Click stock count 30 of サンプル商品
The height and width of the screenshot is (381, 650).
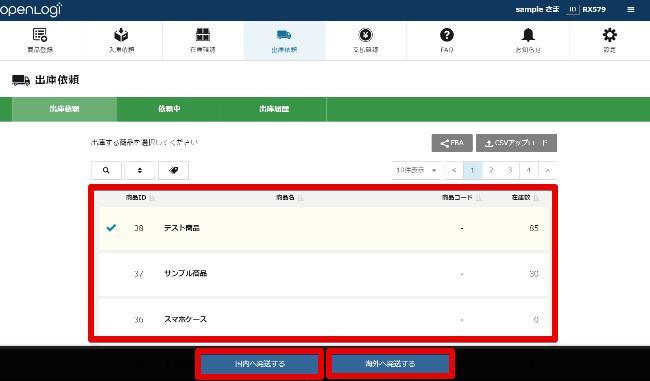click(534, 274)
